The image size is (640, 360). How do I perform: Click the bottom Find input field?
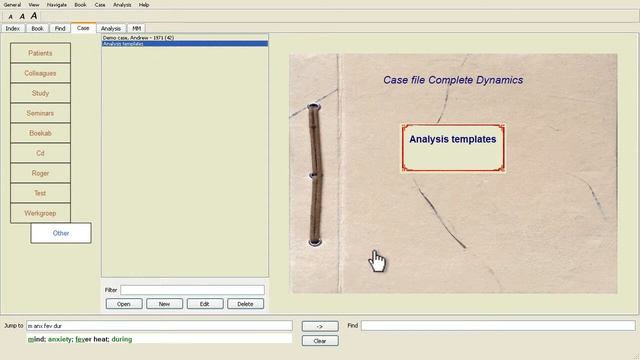click(498, 325)
